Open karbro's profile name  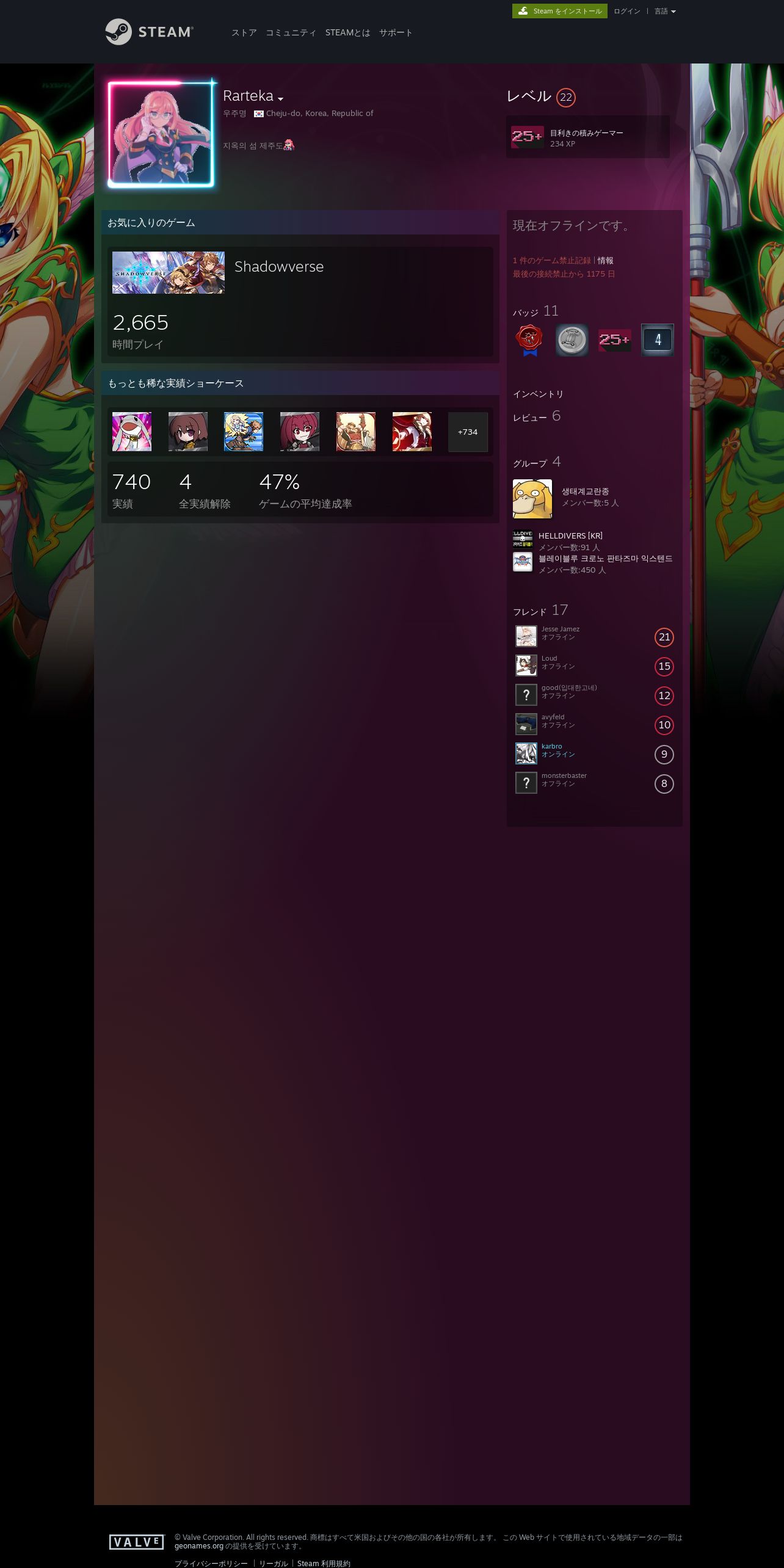551,746
